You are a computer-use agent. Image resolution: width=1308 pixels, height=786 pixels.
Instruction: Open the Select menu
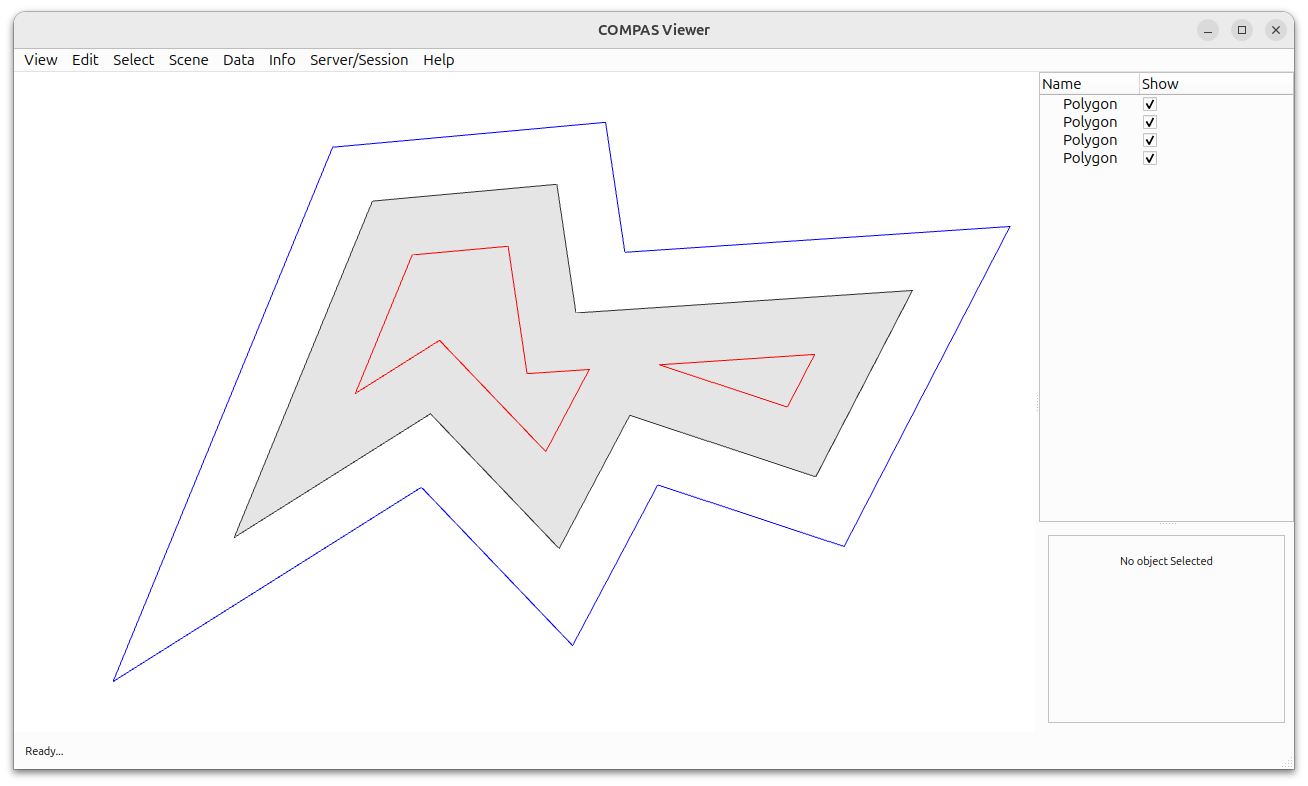pos(133,60)
